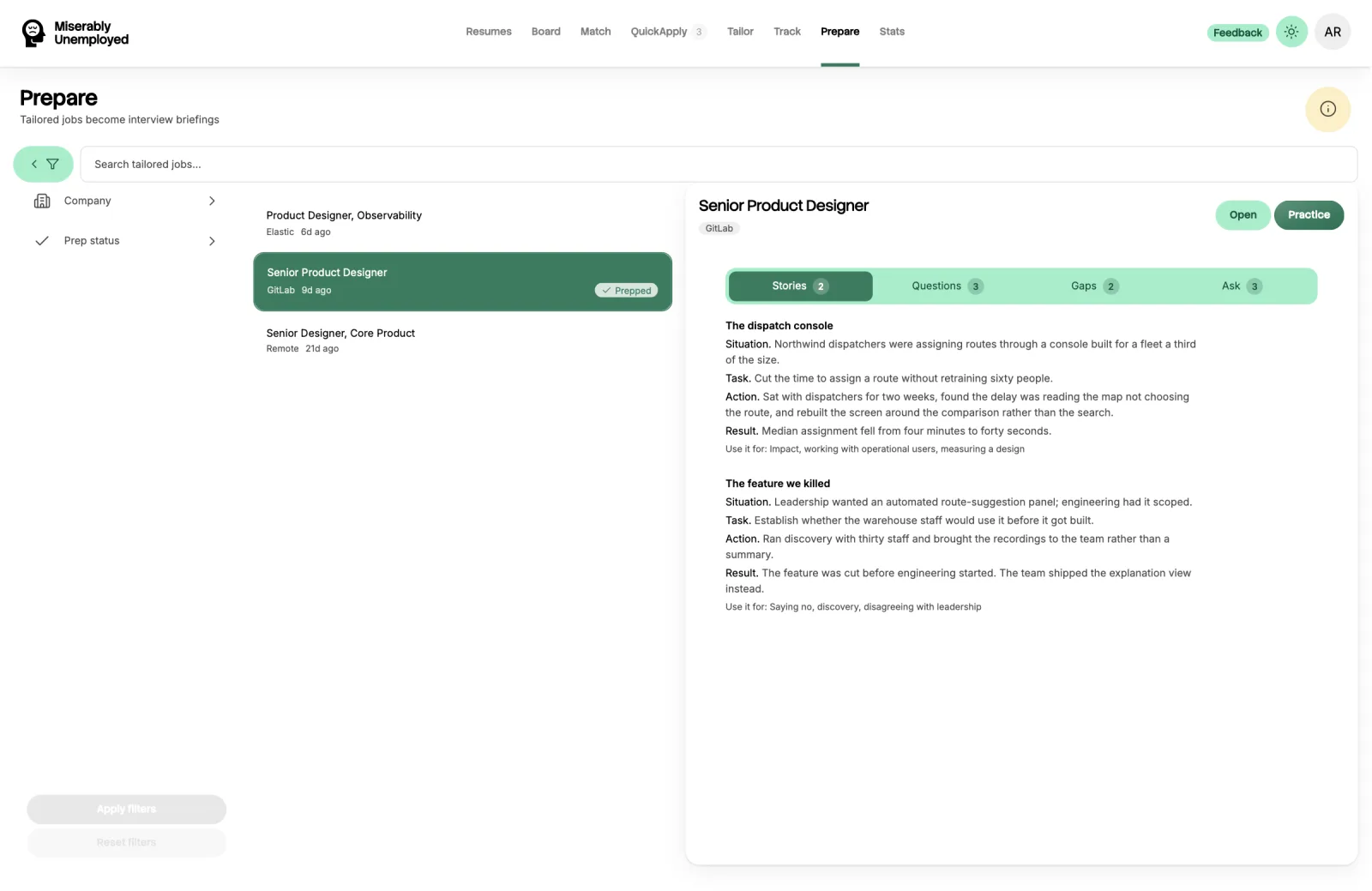Viewport: 1372px width, 891px height.
Task: Click the Prepped status badge
Action: [x=626, y=291]
